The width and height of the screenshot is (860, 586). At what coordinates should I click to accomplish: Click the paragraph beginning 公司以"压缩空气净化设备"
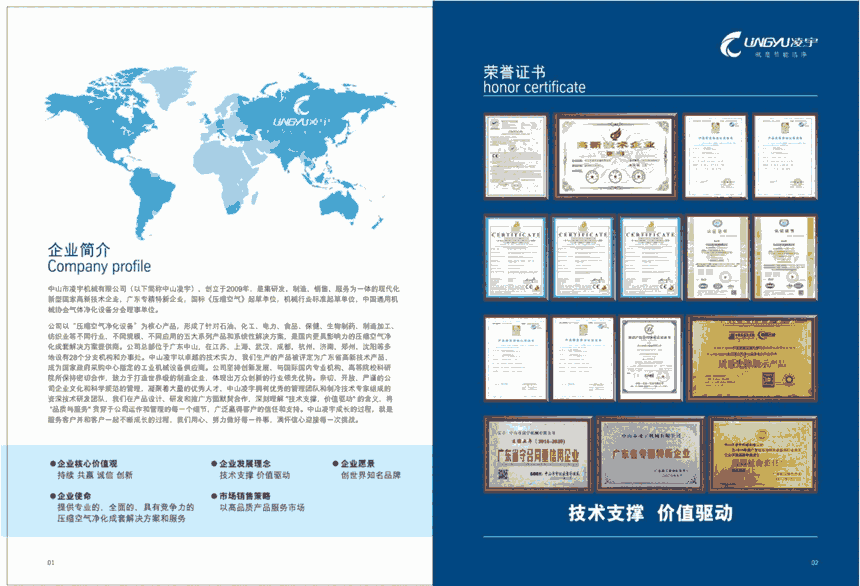point(220,373)
